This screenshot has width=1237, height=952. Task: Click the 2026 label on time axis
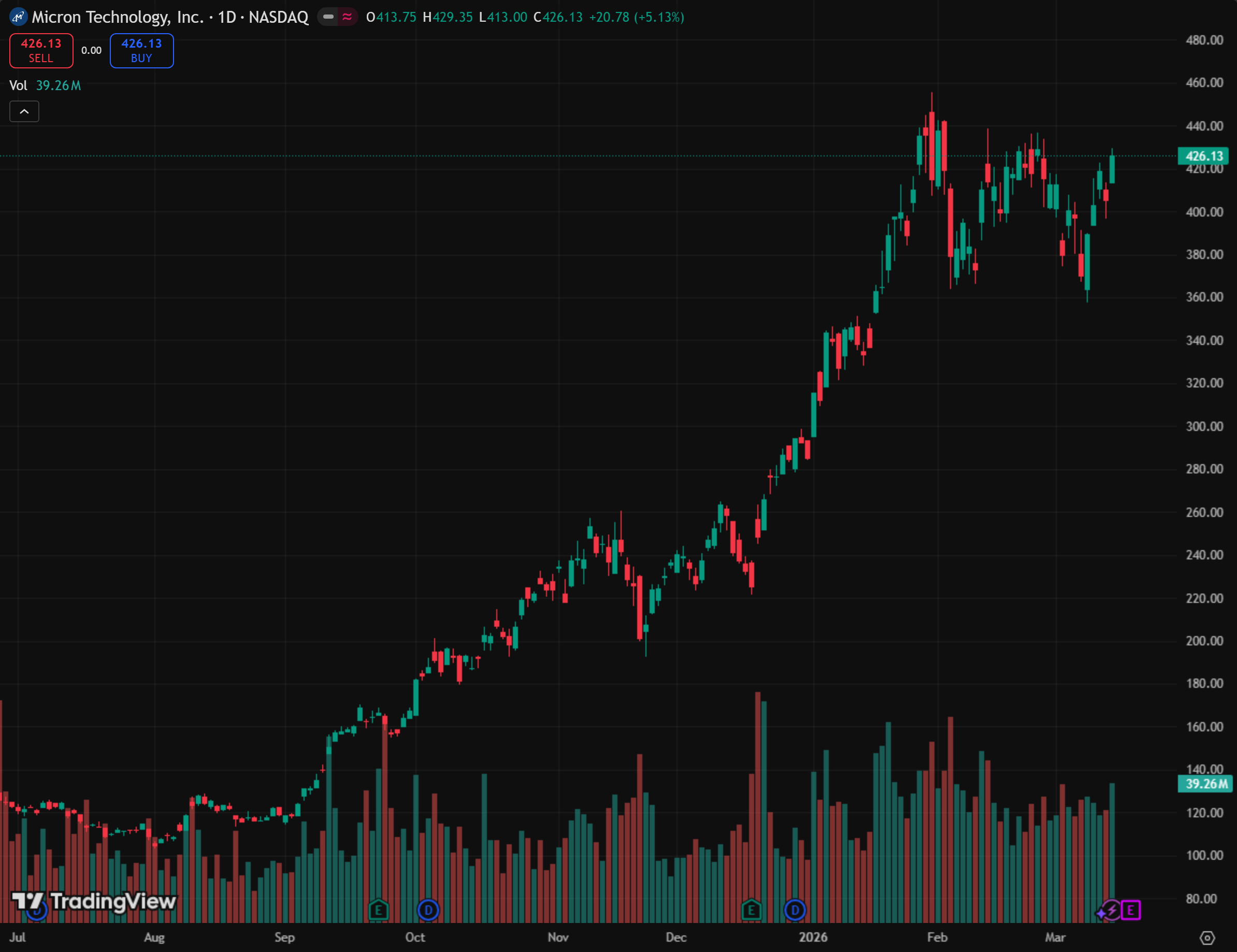(813, 937)
